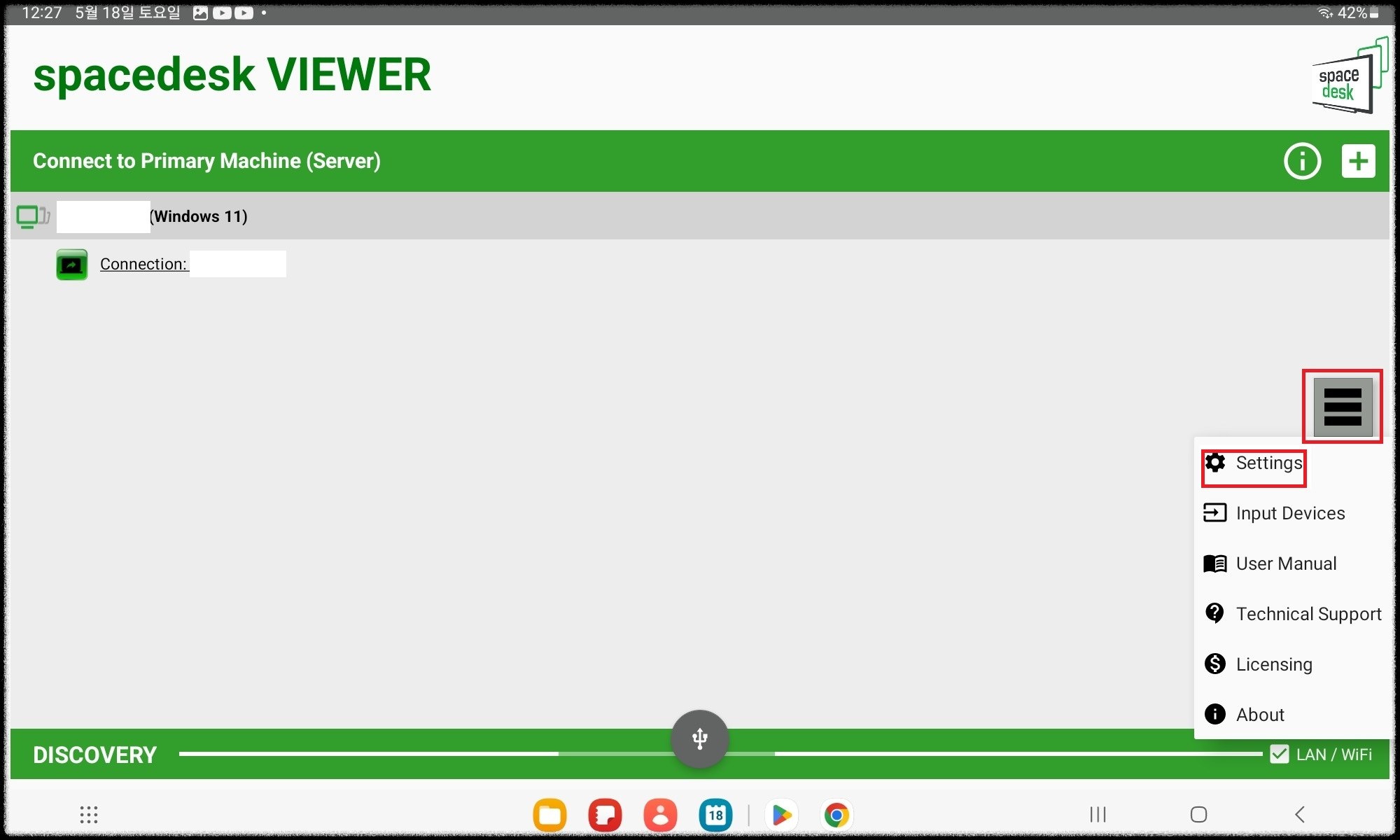Click the About menu option

pos(1260,713)
